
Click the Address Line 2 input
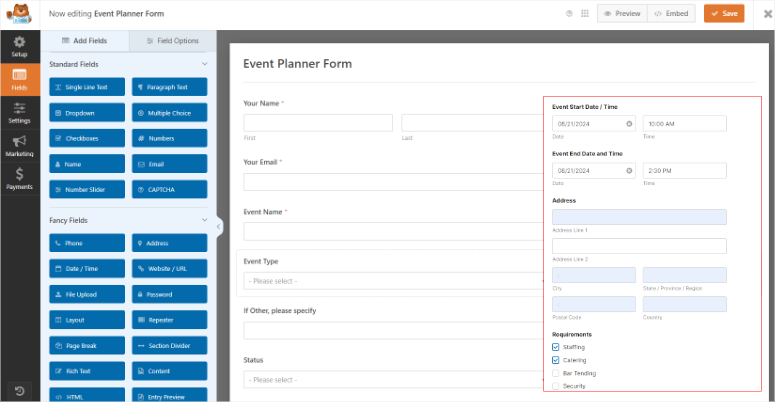[639, 246]
